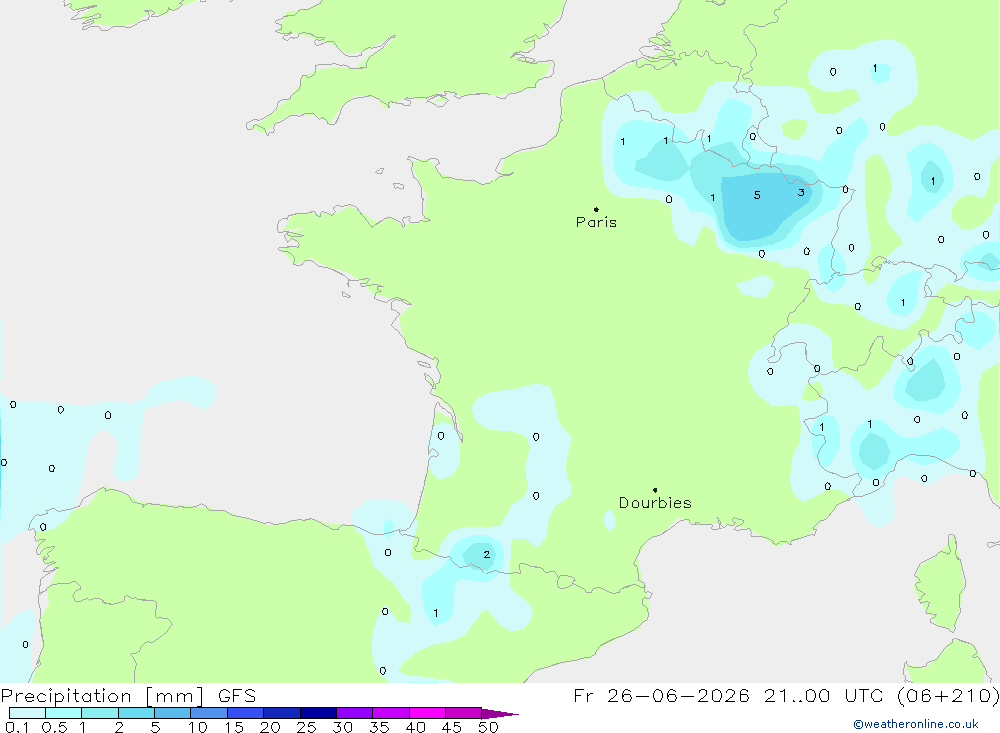Image resolution: width=1000 pixels, height=733 pixels.
Task: Pick the 0.5–1 mm legend color swatch
Action: [63, 713]
